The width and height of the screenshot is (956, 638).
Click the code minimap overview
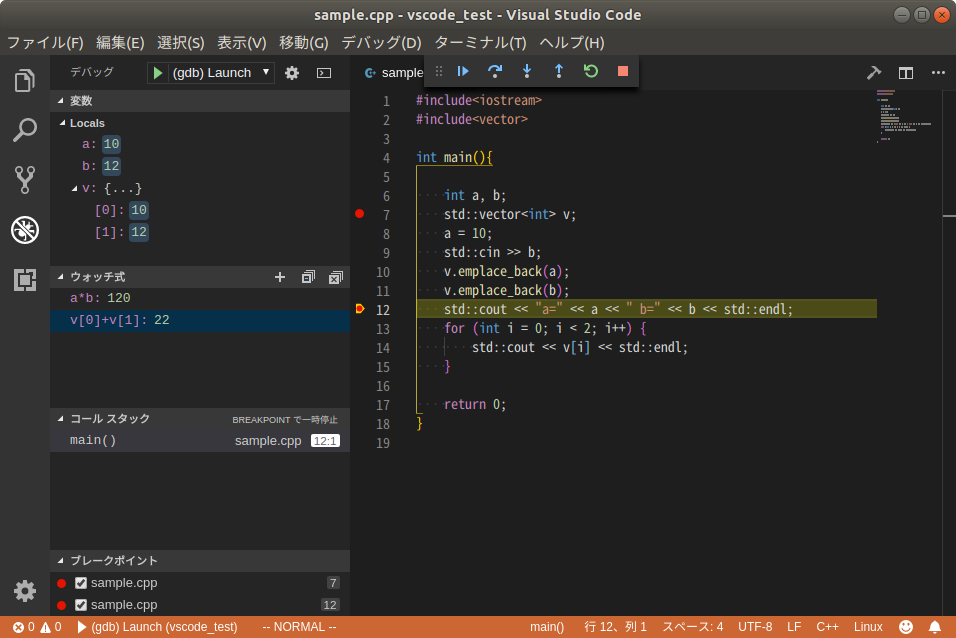905,116
